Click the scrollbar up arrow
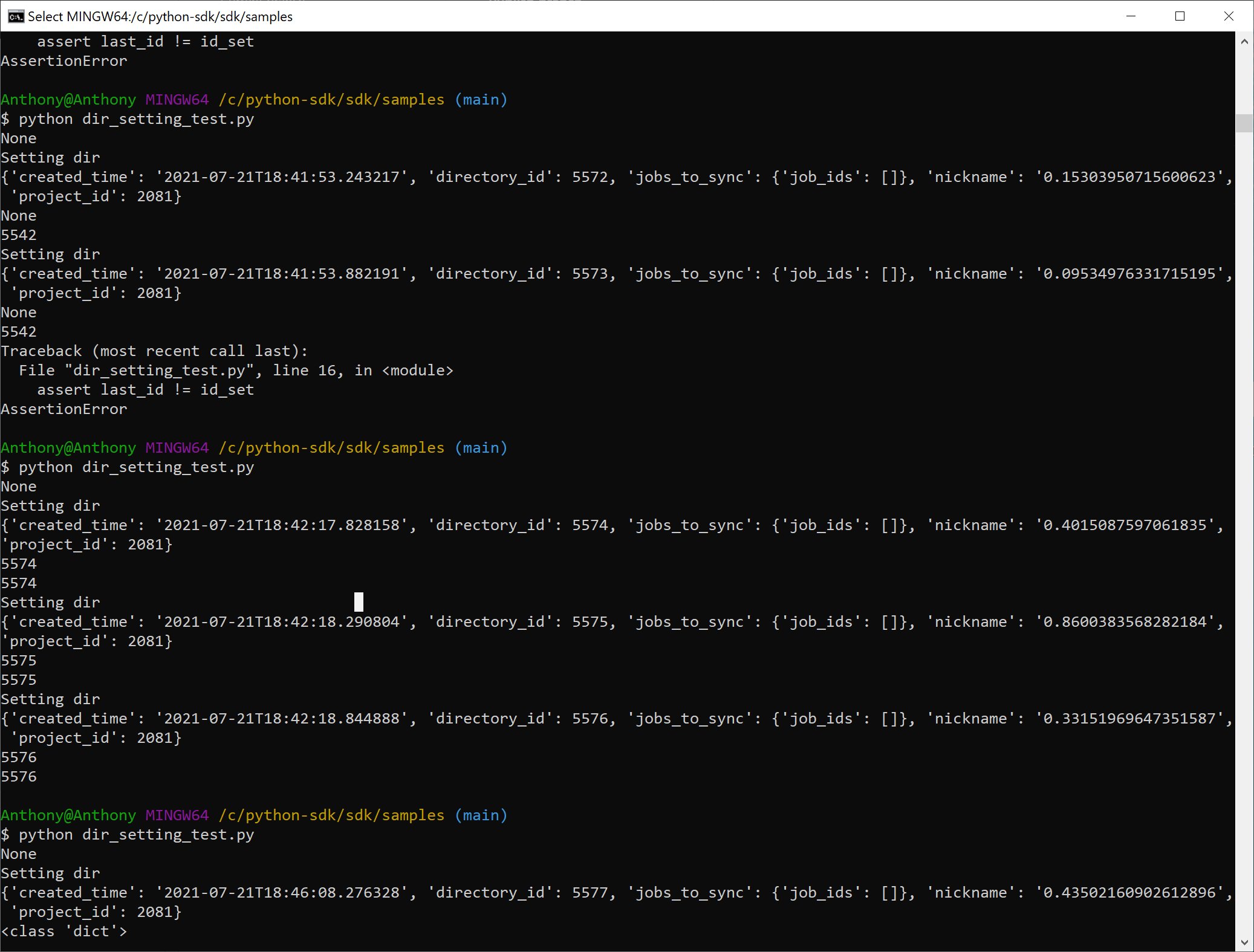This screenshot has width=1254, height=952. click(x=1244, y=42)
